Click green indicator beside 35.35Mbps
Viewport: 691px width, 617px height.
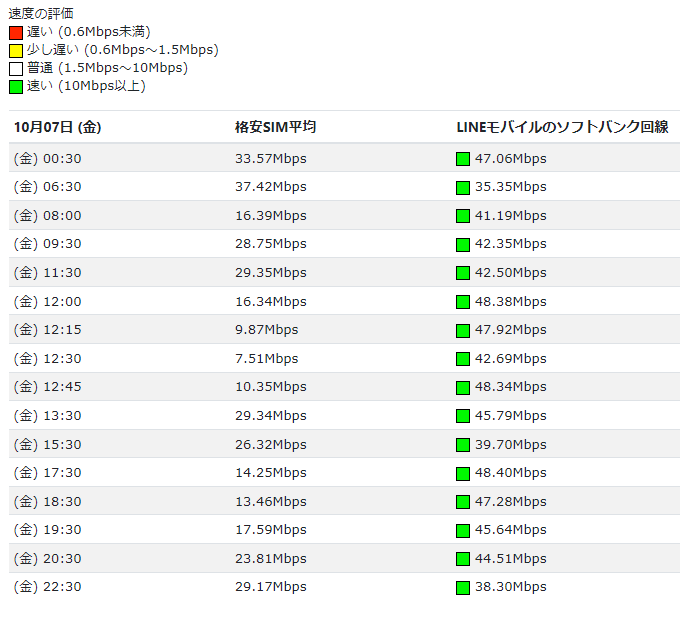pos(463,187)
